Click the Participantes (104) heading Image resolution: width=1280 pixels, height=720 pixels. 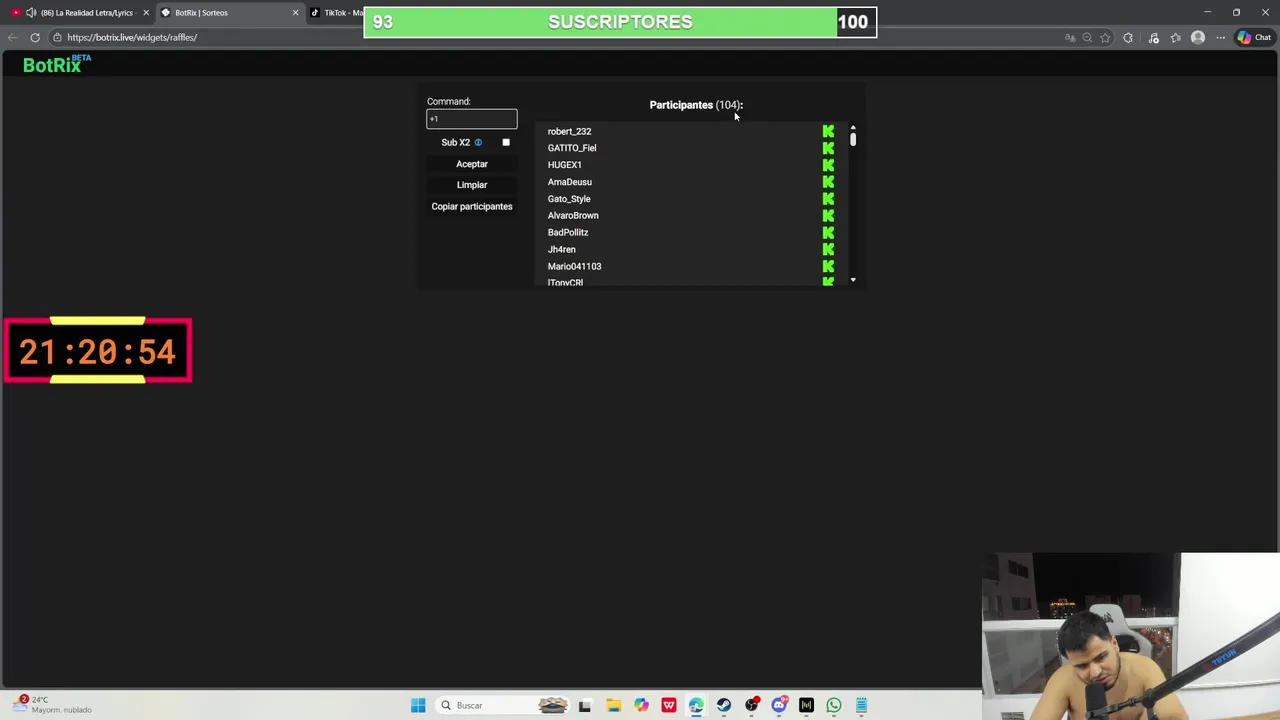click(x=696, y=105)
